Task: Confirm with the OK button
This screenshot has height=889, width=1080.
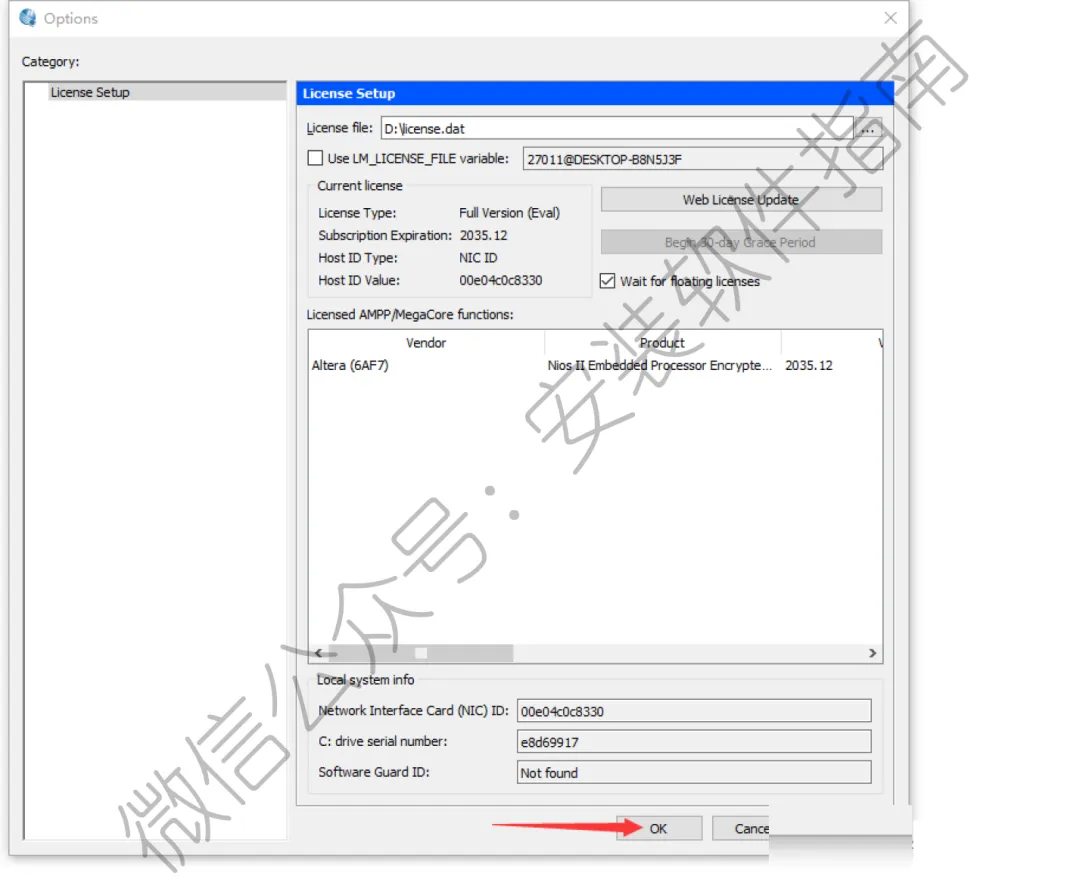Action: point(658,828)
